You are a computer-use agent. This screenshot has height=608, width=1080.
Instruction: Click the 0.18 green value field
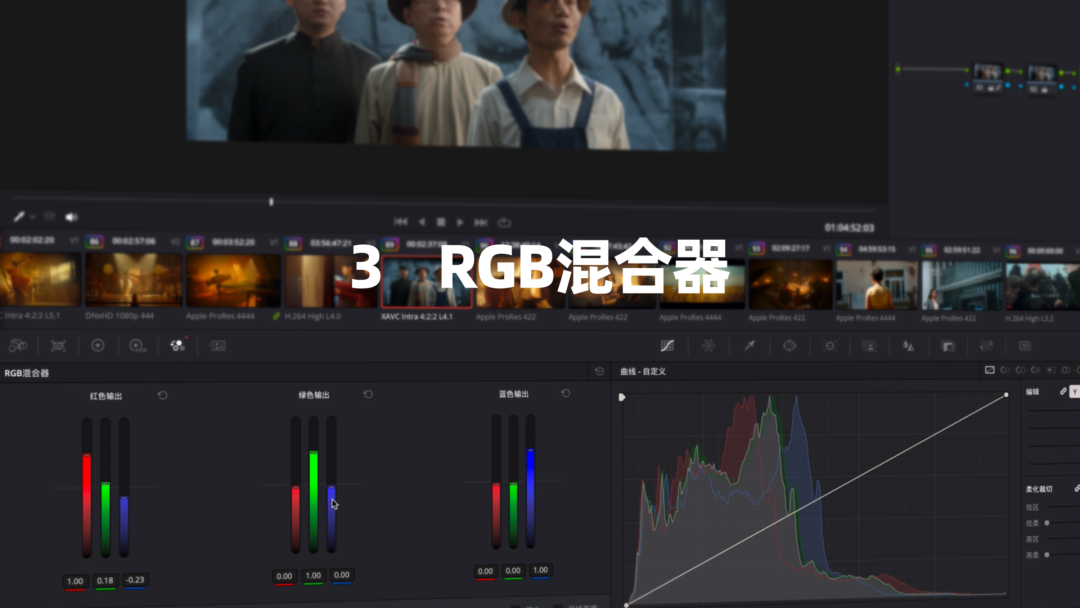[x=106, y=581]
